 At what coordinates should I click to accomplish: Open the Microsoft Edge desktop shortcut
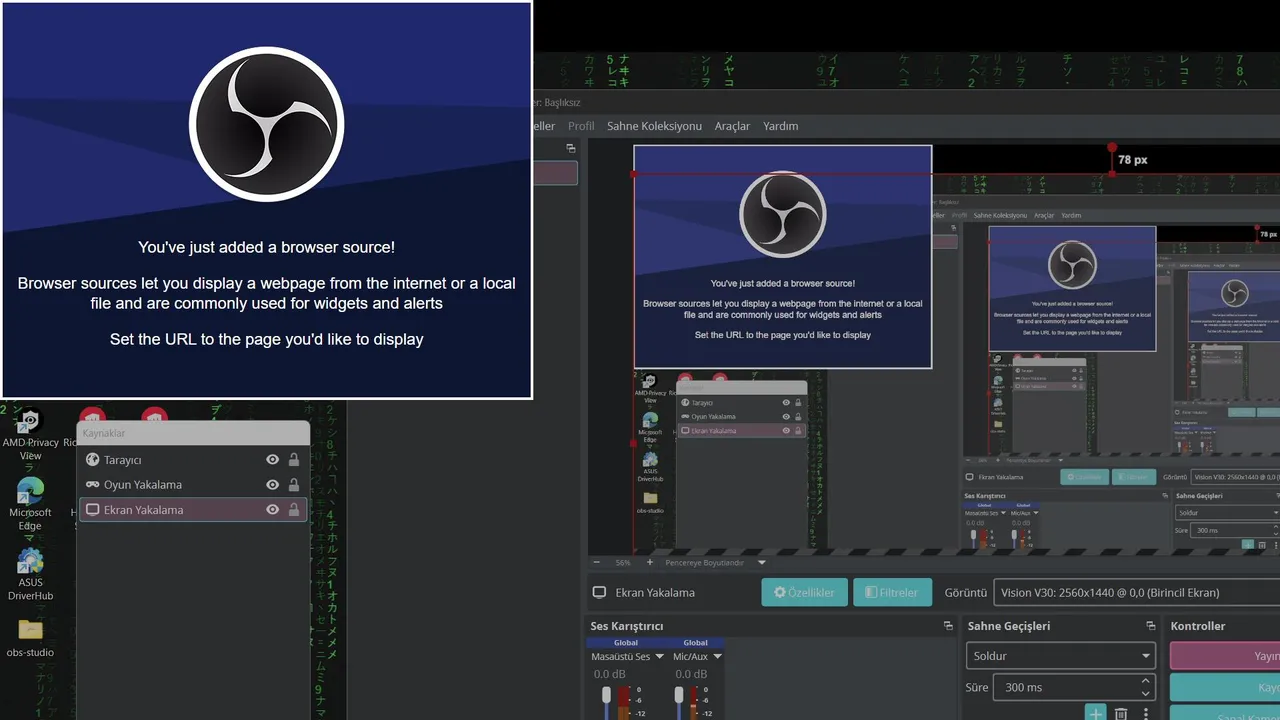pyautogui.click(x=30, y=505)
